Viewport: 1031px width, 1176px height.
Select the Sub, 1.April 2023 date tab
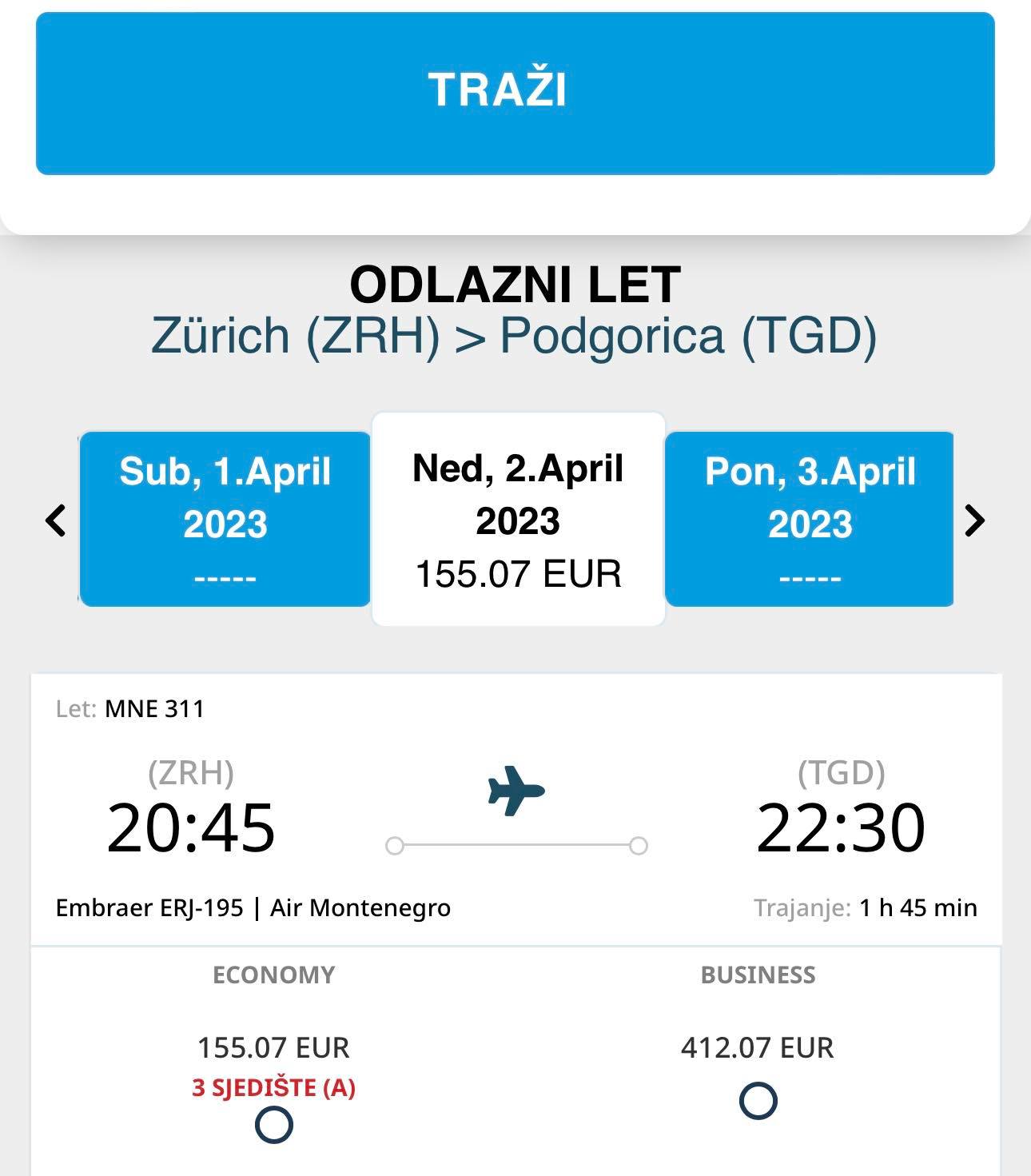pyautogui.click(x=225, y=519)
